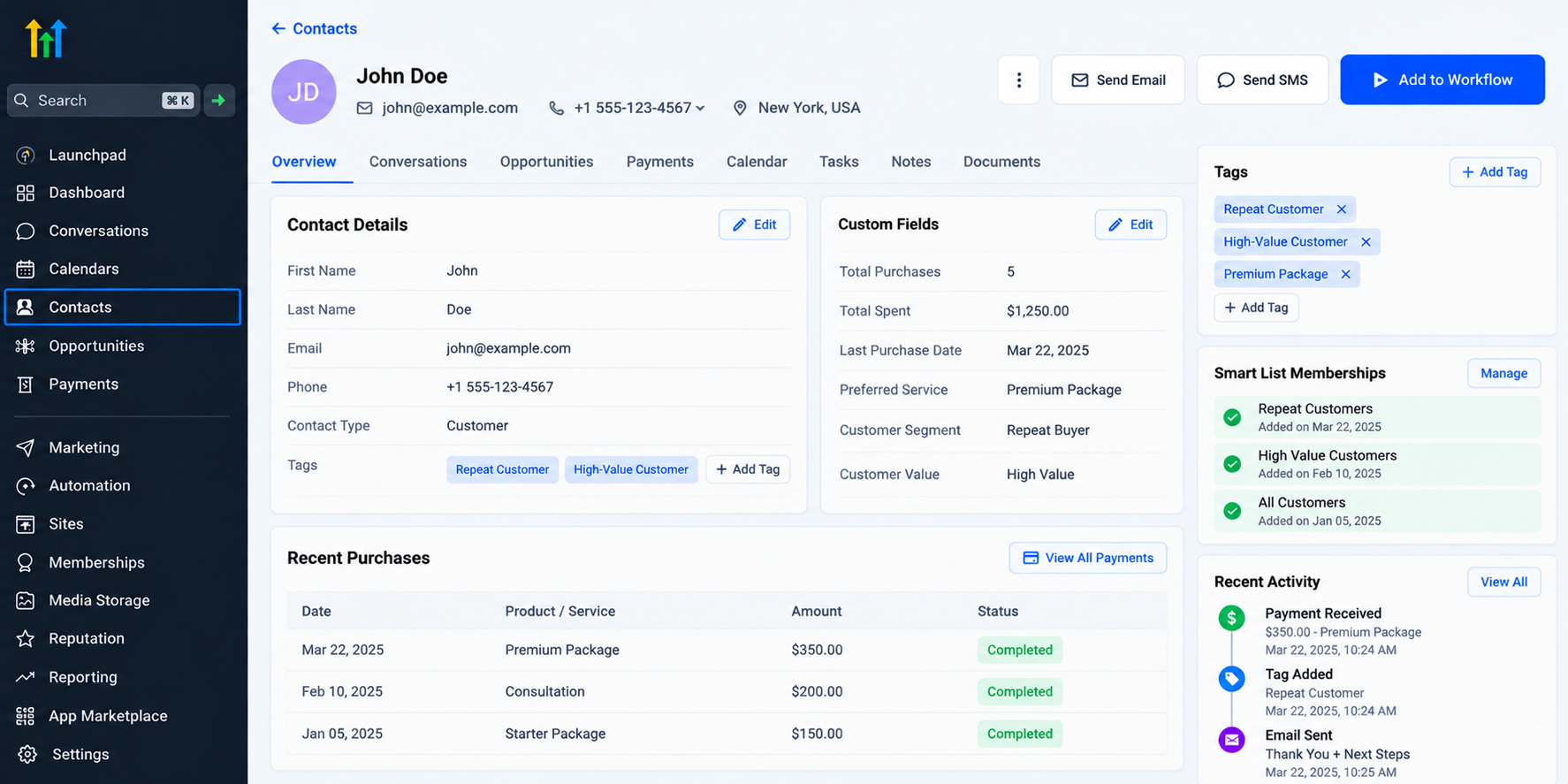Click the Send Email button

[1118, 80]
